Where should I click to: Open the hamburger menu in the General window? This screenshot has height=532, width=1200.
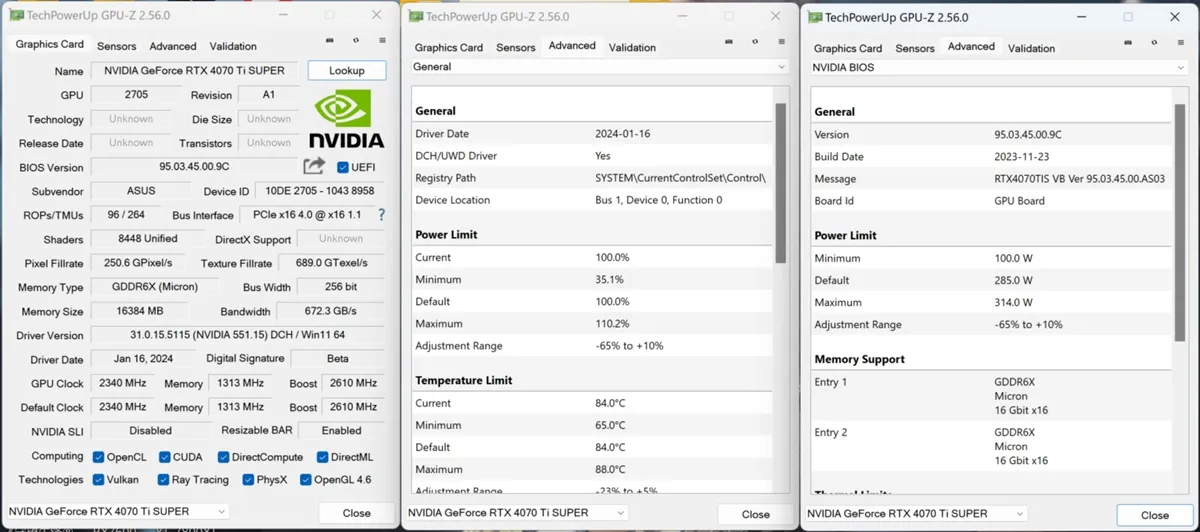782,43
